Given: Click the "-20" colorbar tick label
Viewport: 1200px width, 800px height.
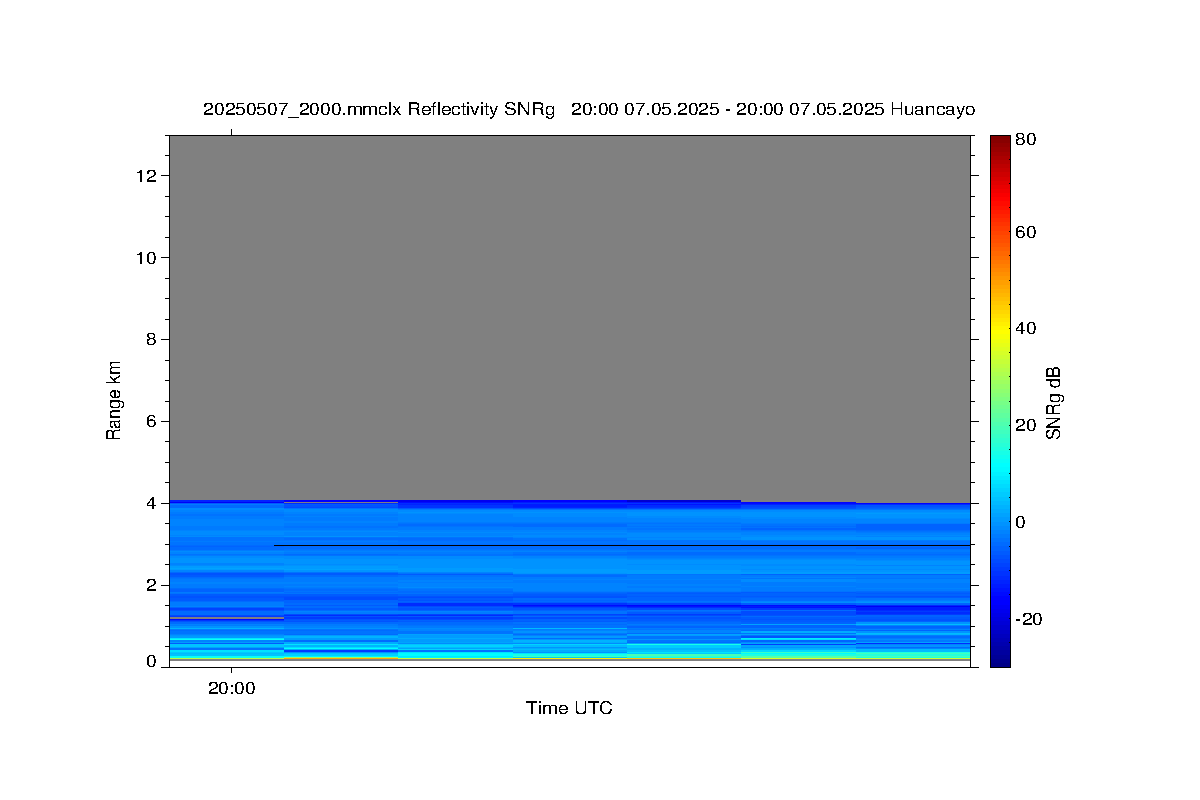Looking at the screenshot, I should tap(1028, 619).
